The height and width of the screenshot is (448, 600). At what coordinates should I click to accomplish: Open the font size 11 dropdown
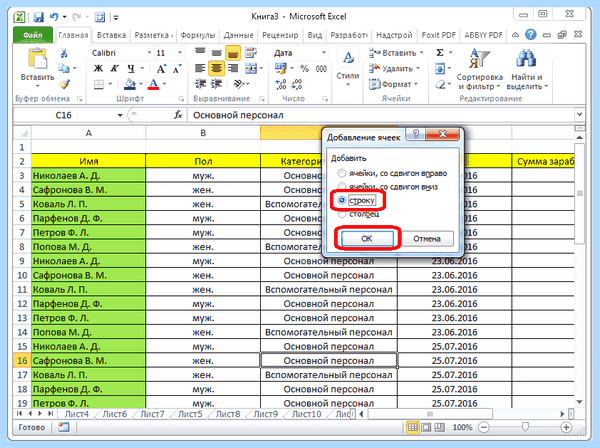pos(179,53)
